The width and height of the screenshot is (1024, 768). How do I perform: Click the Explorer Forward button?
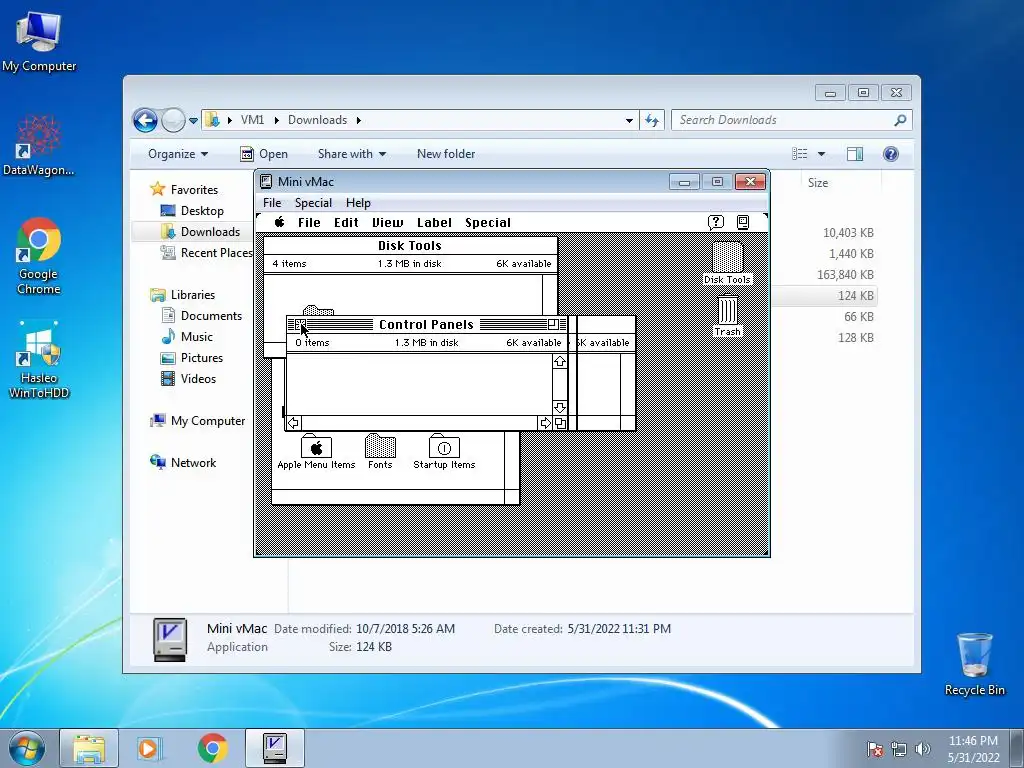pos(173,120)
